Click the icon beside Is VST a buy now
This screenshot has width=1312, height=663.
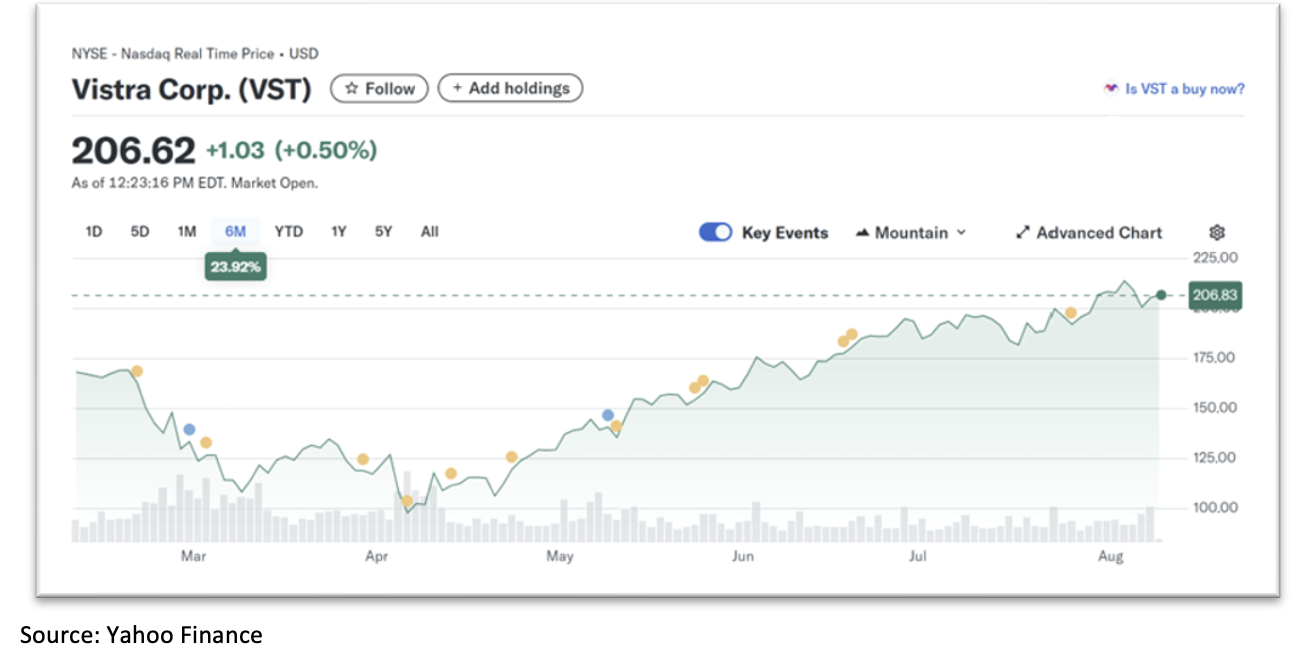(x=1110, y=88)
